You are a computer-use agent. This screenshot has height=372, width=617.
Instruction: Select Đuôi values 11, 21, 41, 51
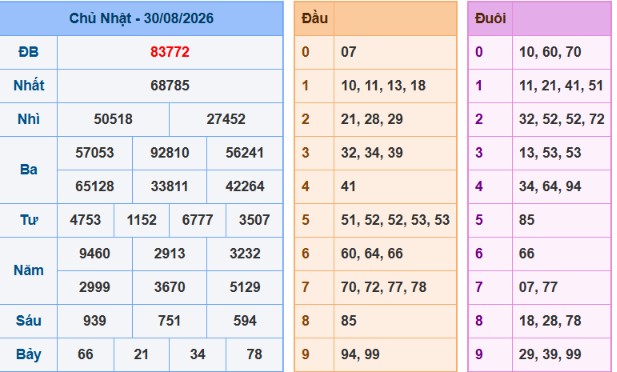(561, 85)
